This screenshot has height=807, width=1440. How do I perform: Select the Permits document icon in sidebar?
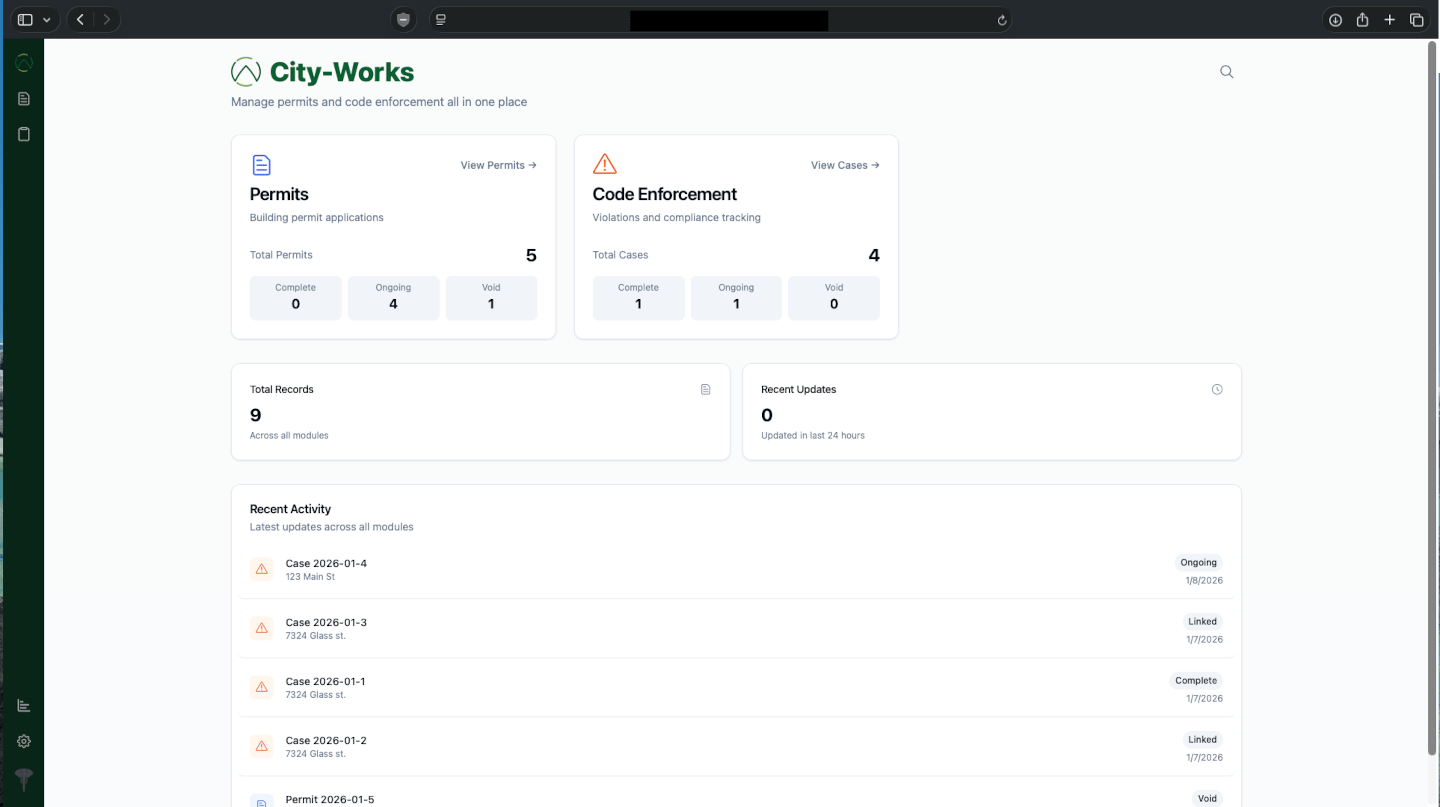24,98
